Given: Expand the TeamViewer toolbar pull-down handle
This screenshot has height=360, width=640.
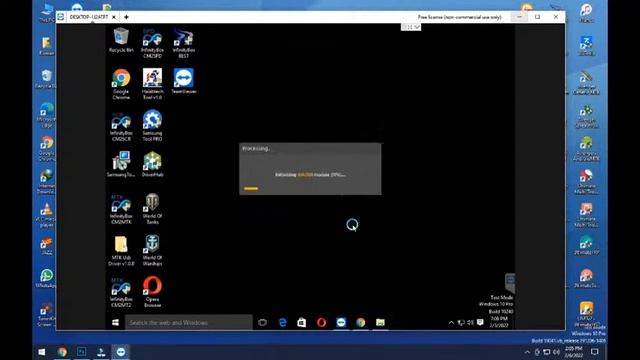Looking at the screenshot, I should [x=411, y=27].
